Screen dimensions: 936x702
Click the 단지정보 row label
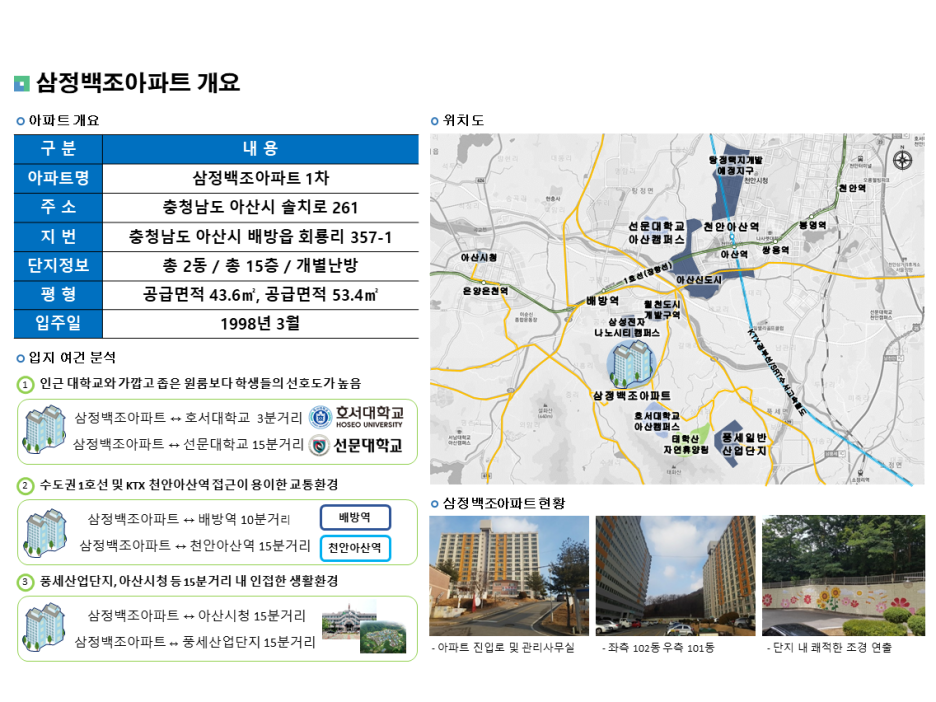click(58, 265)
